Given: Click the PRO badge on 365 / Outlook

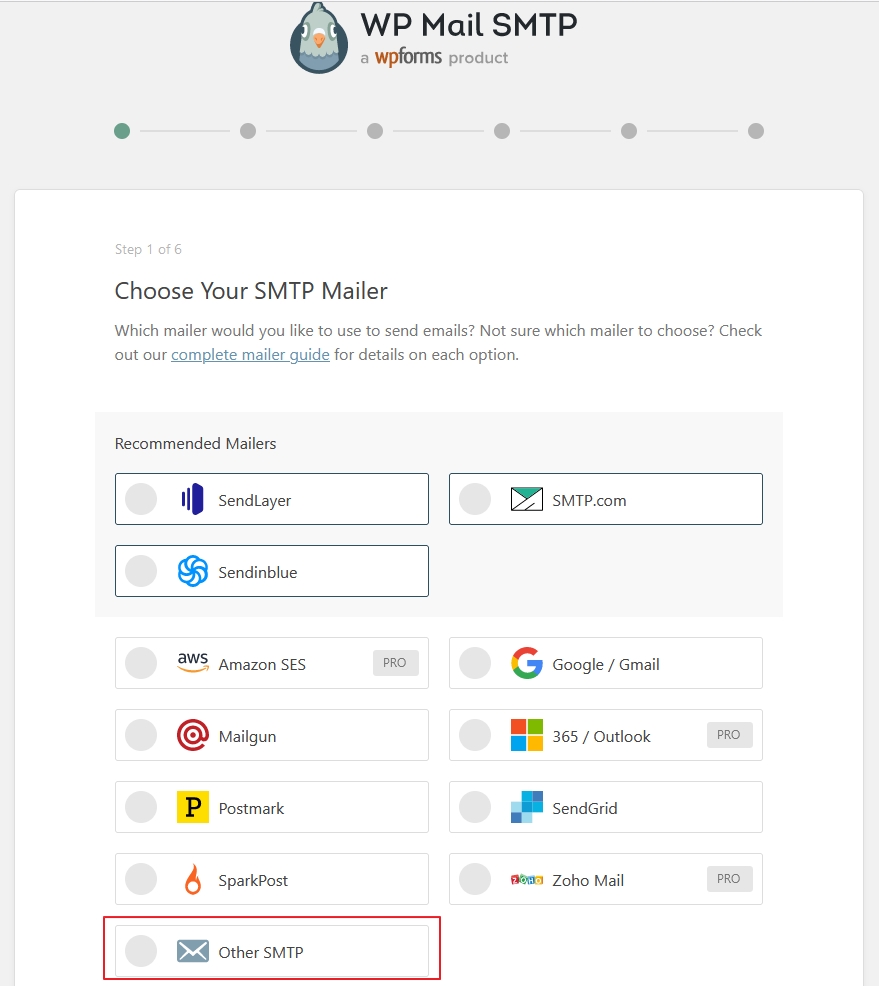Looking at the screenshot, I should point(729,735).
